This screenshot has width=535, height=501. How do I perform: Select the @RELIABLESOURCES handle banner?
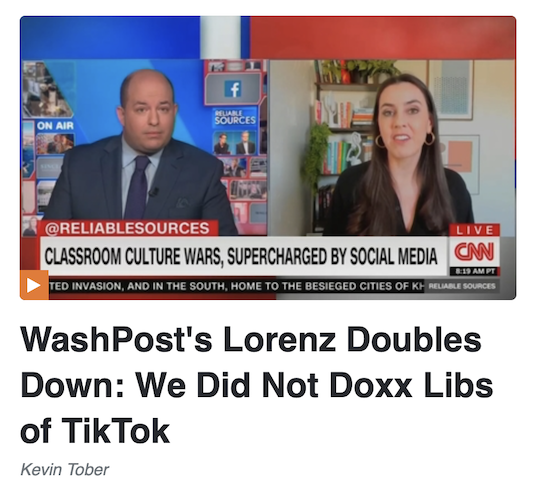[129, 228]
